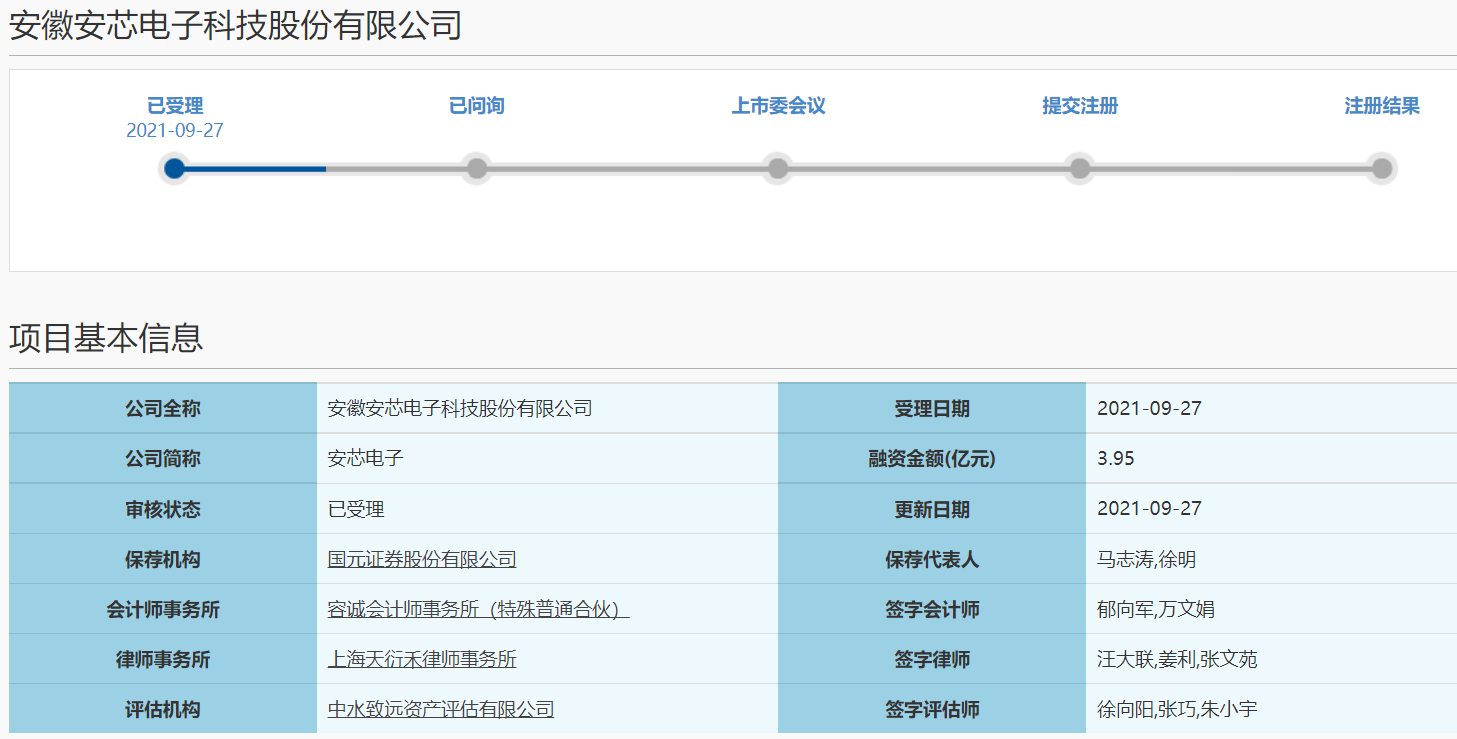Click the names 郁向军,万文娟
This screenshot has height=739, width=1457.
[1156, 609]
